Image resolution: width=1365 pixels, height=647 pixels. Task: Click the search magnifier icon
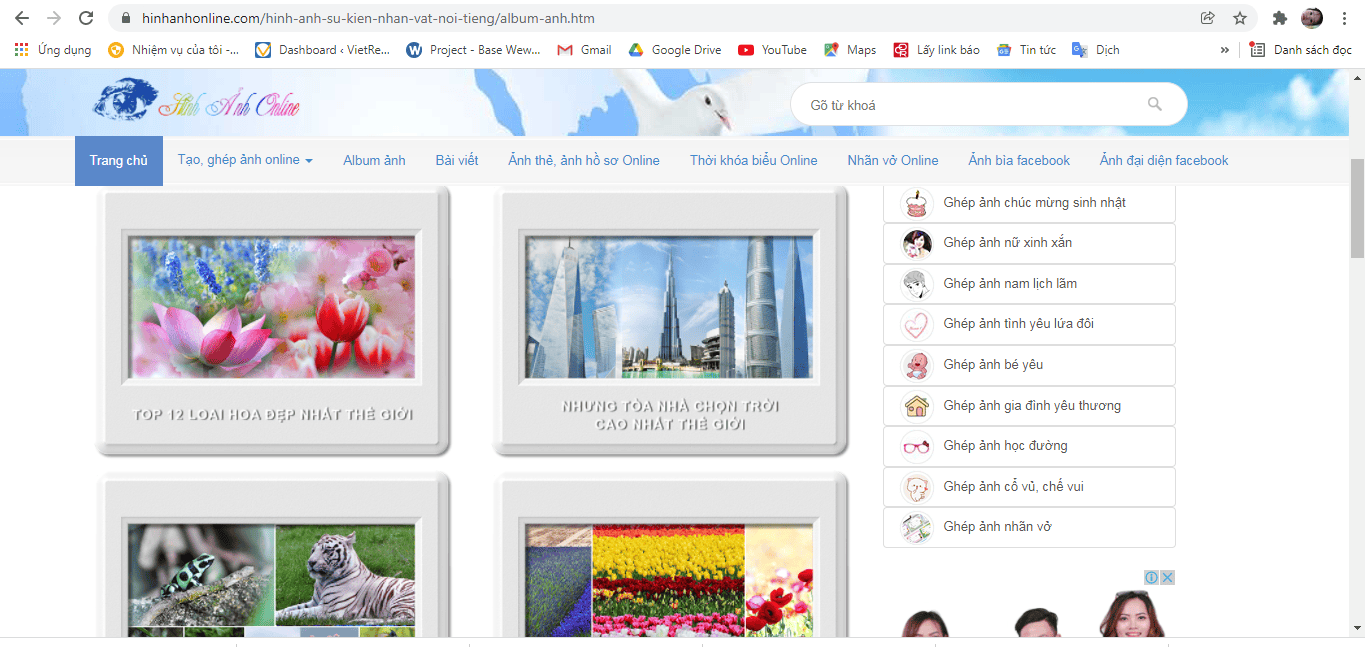[1155, 103]
